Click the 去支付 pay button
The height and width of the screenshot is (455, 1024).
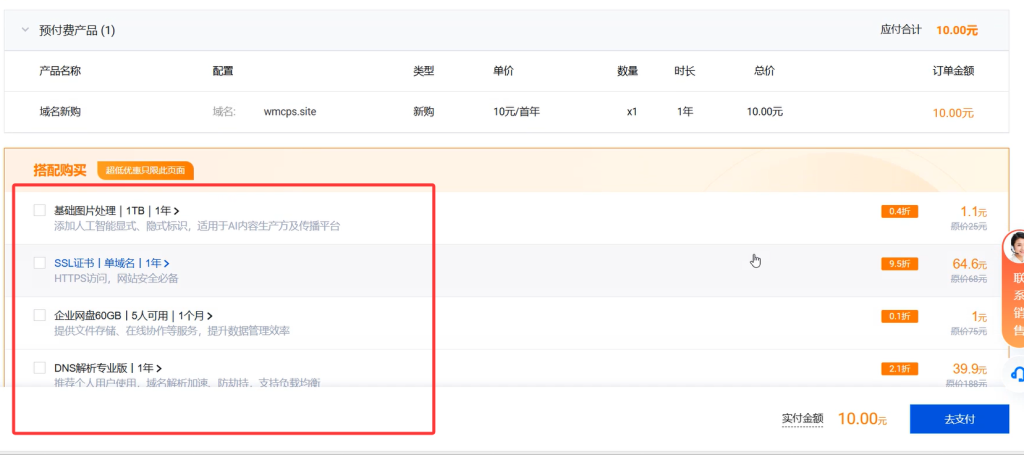point(958,419)
